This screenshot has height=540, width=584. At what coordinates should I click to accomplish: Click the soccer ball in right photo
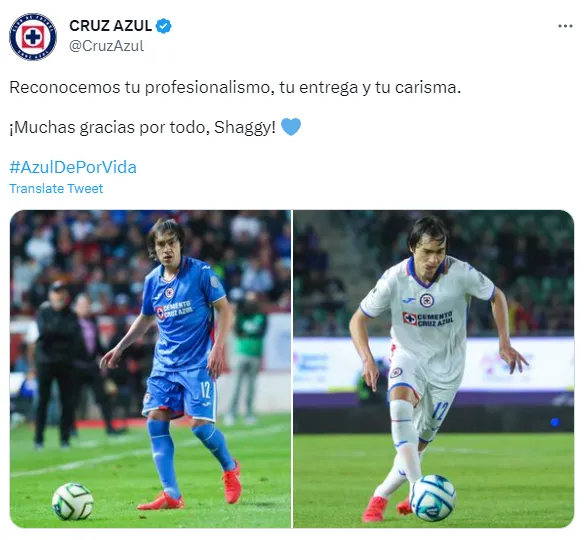(x=433, y=498)
